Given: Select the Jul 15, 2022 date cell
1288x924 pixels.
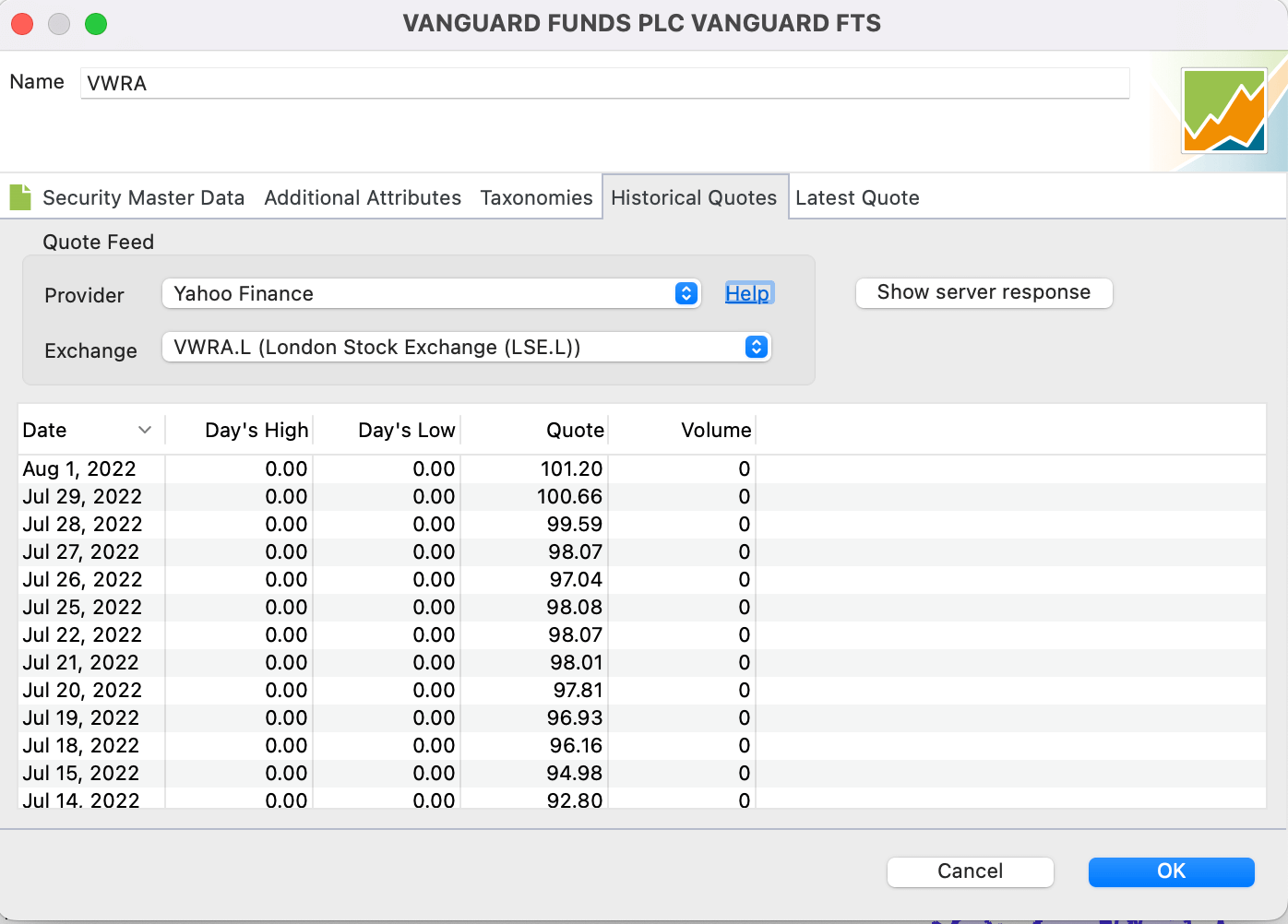Looking at the screenshot, I should pos(80,773).
